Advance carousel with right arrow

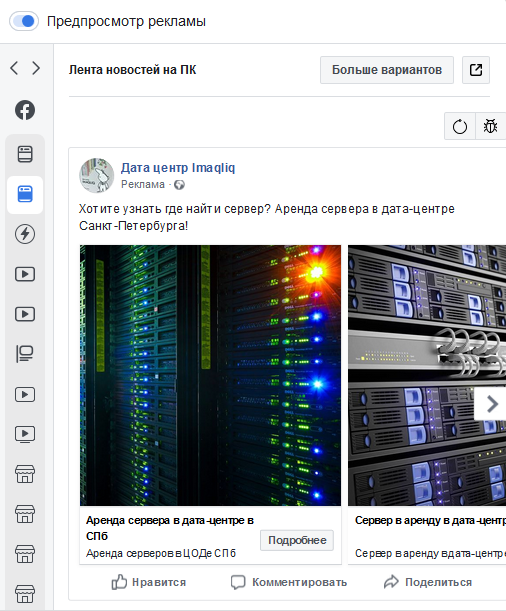492,404
